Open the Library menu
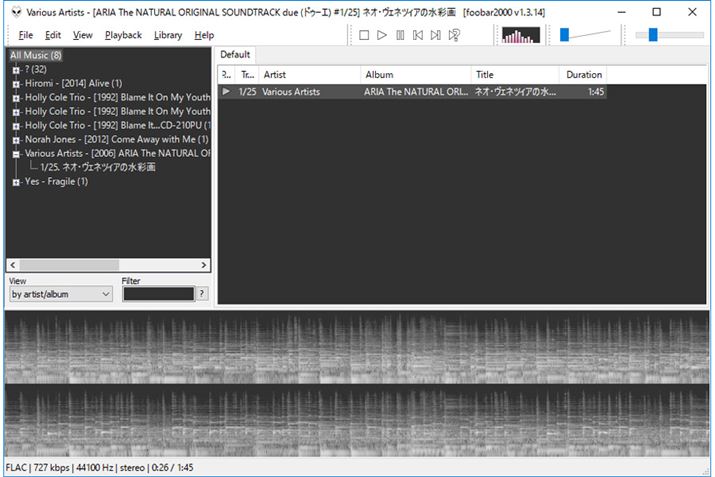The width and height of the screenshot is (715, 477). click(168, 35)
